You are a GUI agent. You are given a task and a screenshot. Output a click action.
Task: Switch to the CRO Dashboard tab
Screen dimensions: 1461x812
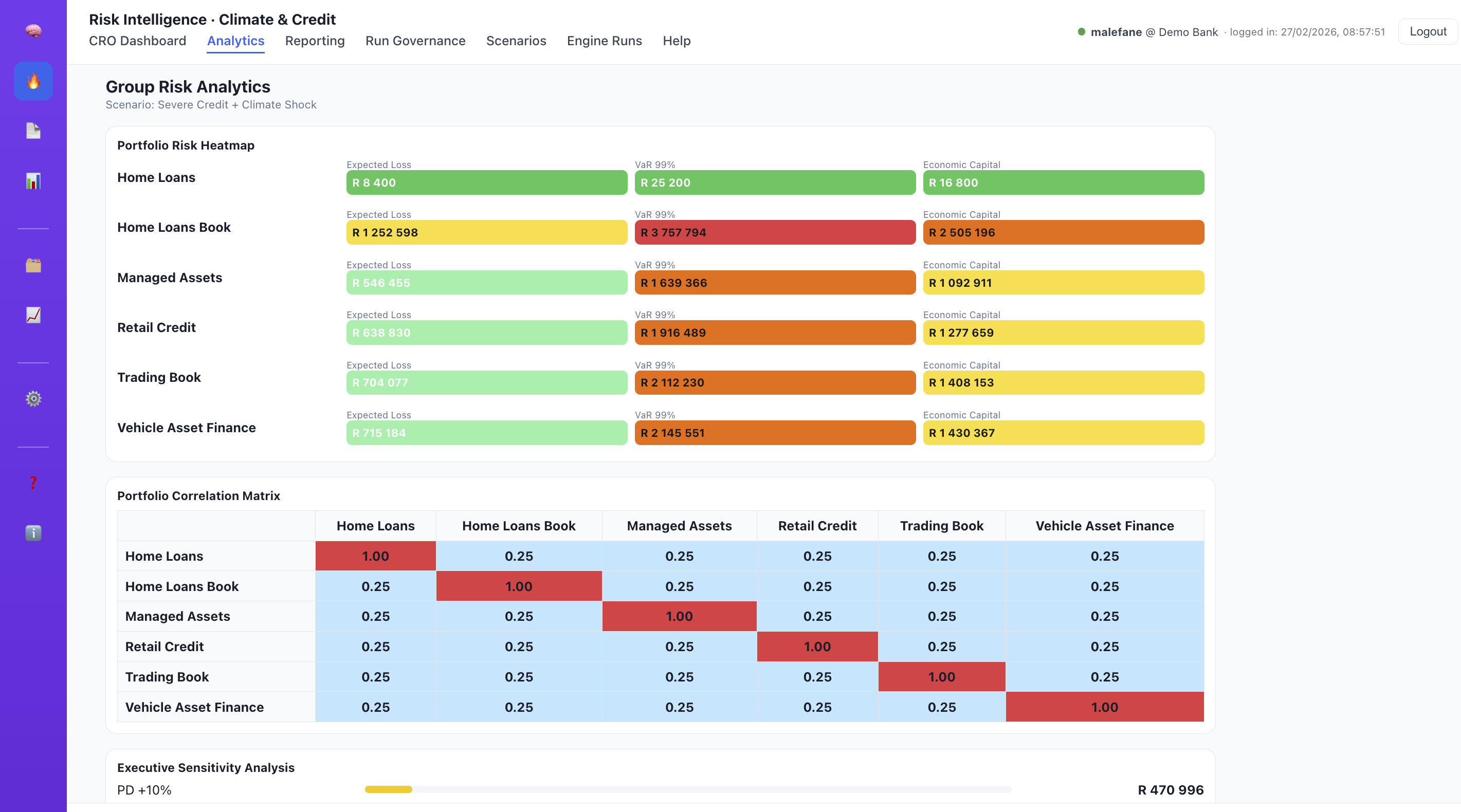pos(137,41)
